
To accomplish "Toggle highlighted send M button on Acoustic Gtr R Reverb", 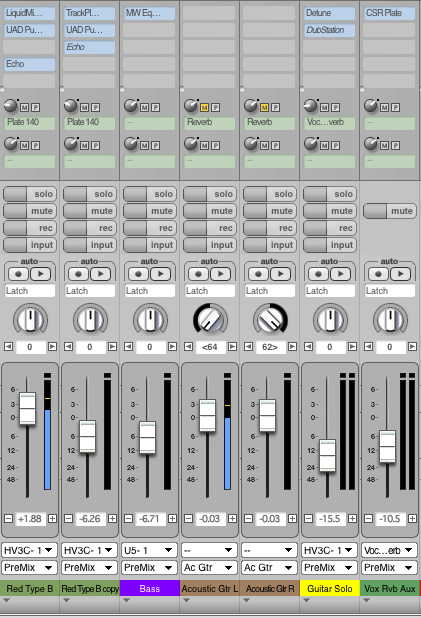I will [264, 107].
